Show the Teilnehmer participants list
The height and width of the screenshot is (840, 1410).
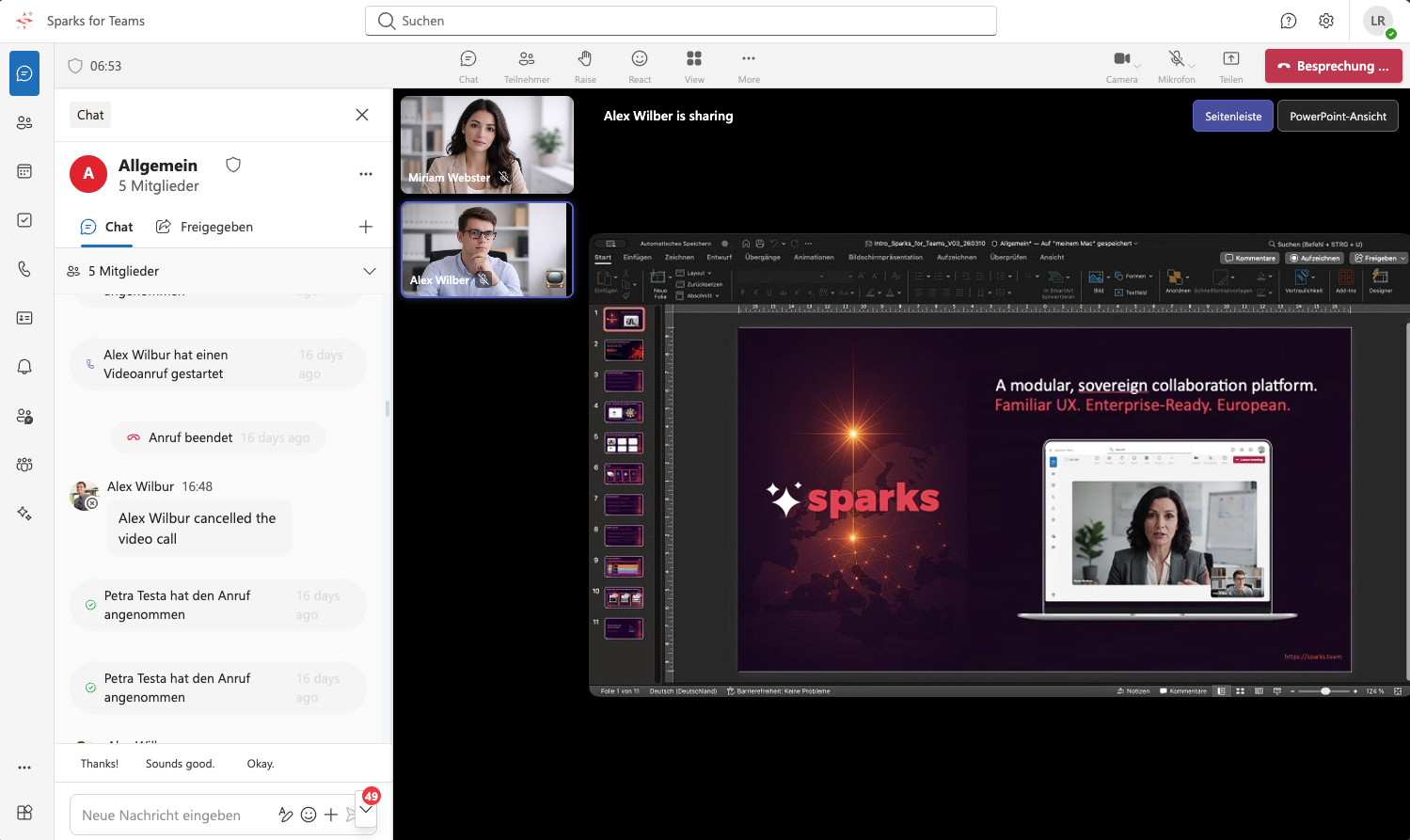527,66
